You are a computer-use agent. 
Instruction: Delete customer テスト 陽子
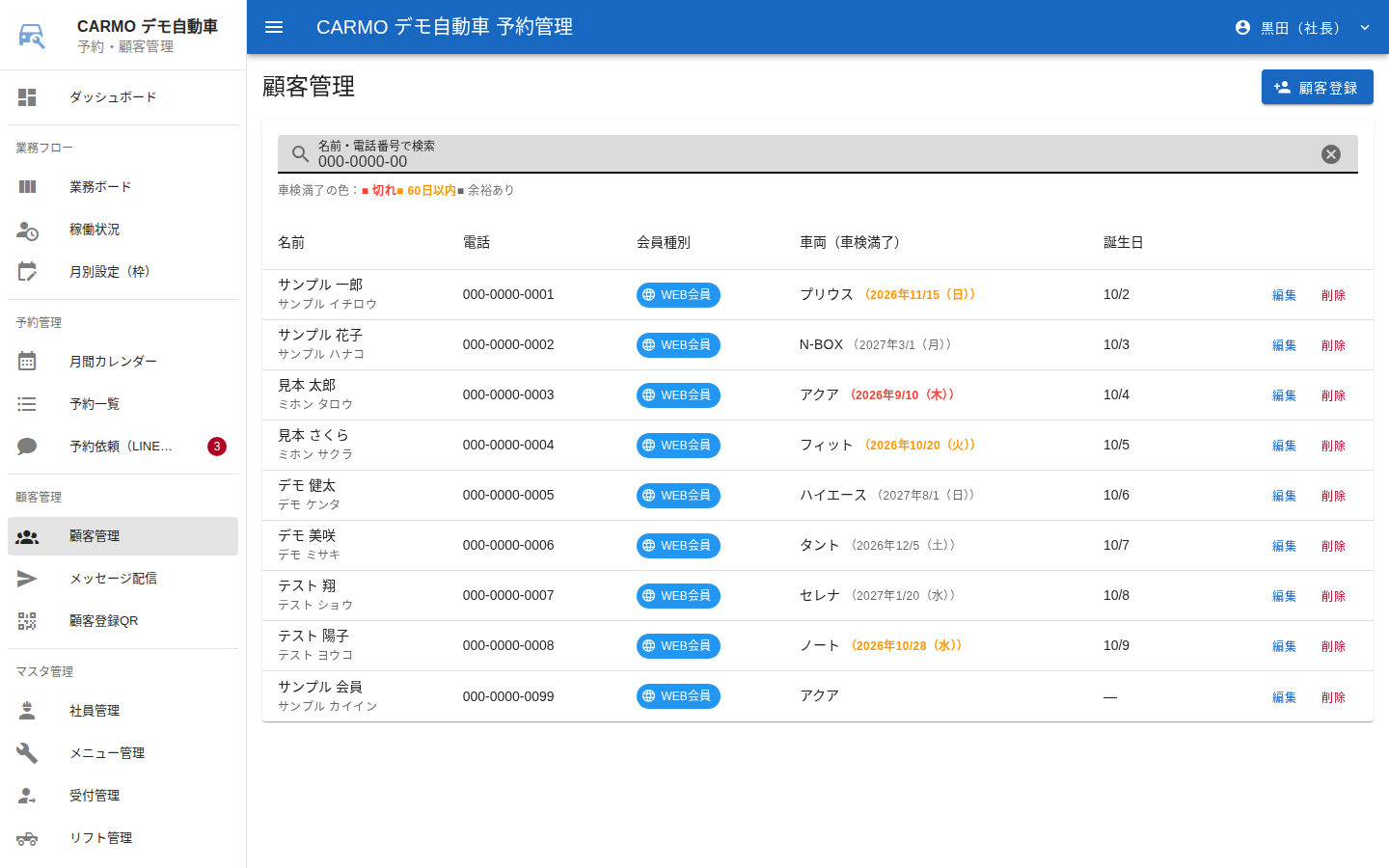tap(1333, 646)
